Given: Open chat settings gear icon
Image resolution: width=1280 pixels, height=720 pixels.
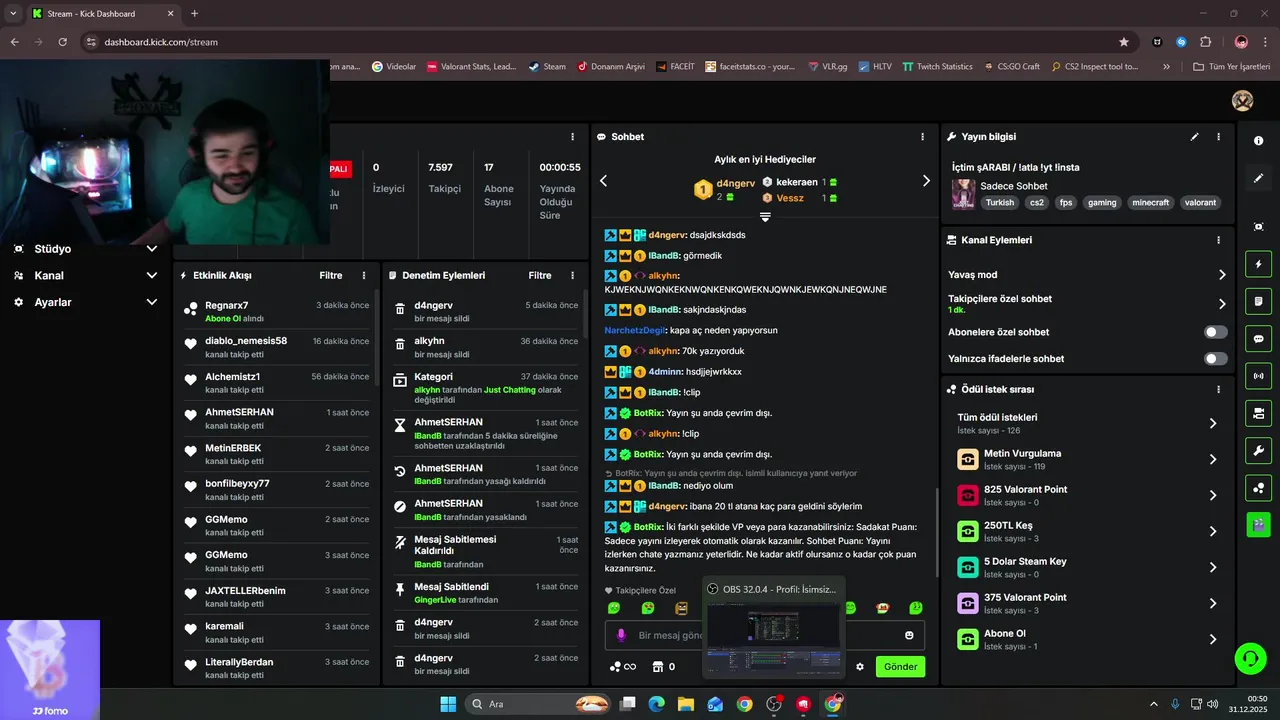Looking at the screenshot, I should coord(859,667).
